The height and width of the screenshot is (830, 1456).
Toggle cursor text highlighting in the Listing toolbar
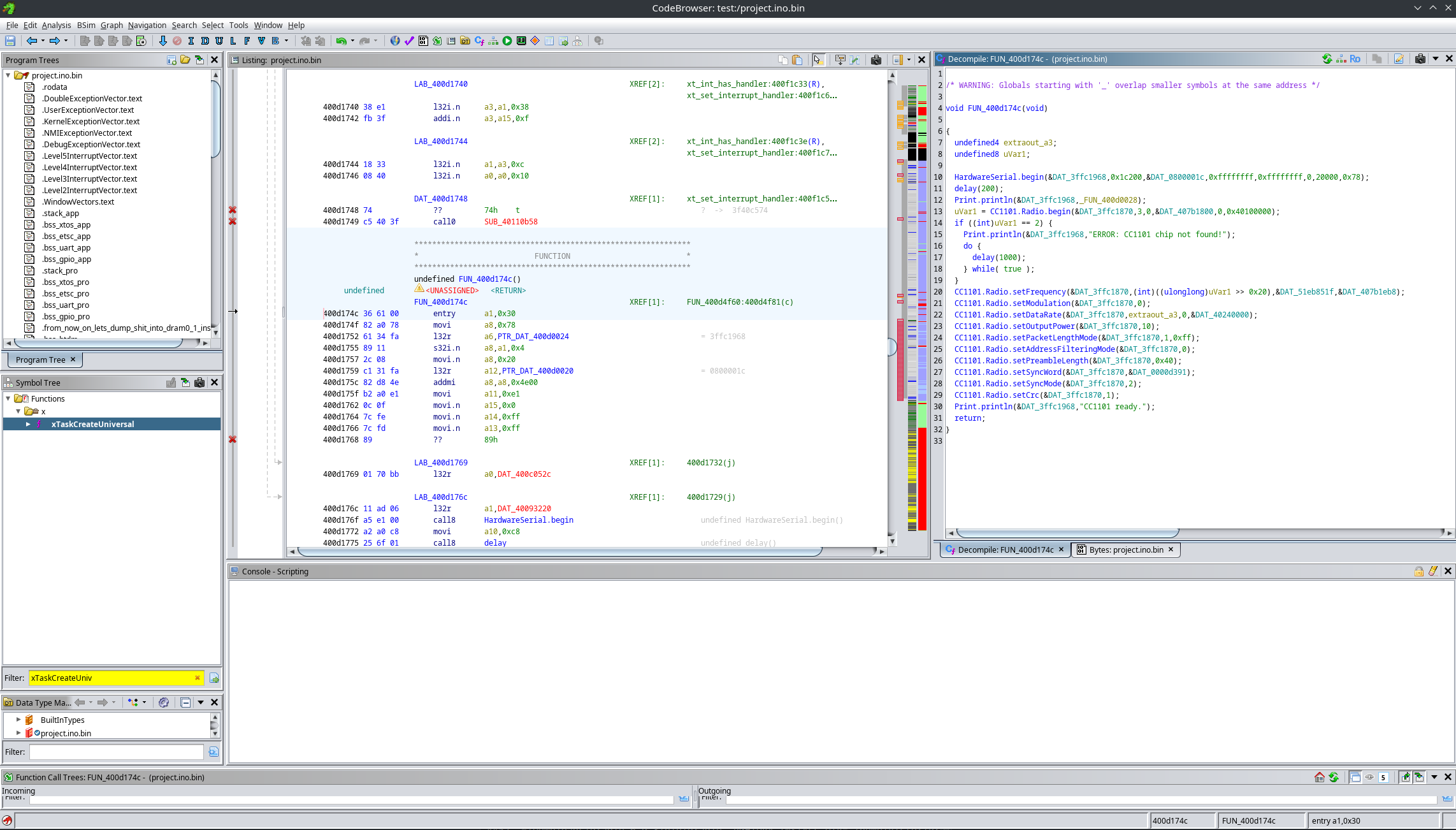click(818, 60)
